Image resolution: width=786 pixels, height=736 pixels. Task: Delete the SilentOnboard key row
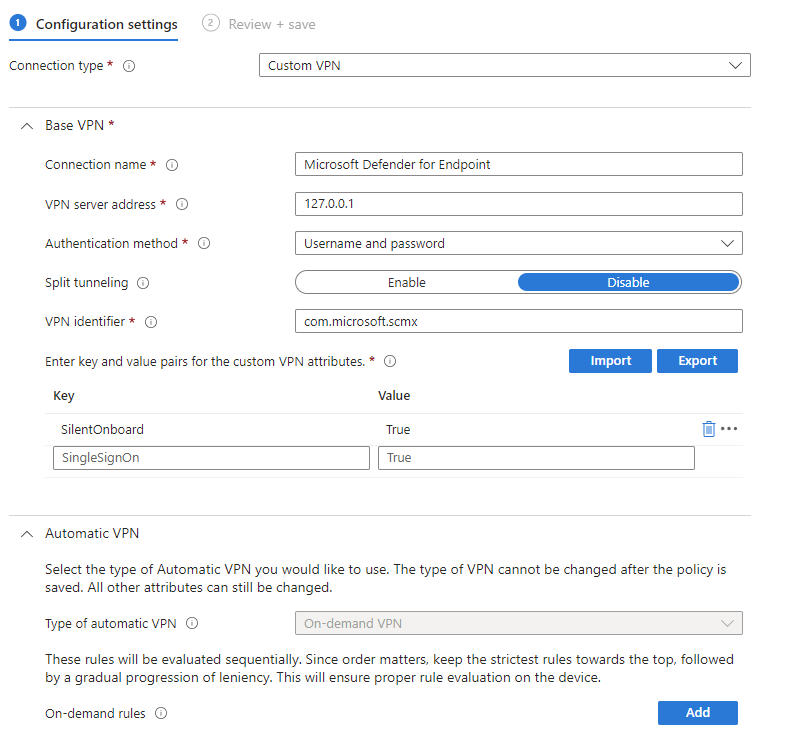[x=709, y=429]
